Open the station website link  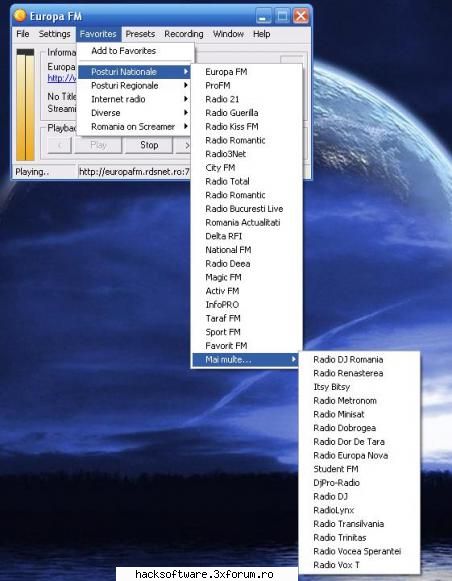click(x=62, y=78)
